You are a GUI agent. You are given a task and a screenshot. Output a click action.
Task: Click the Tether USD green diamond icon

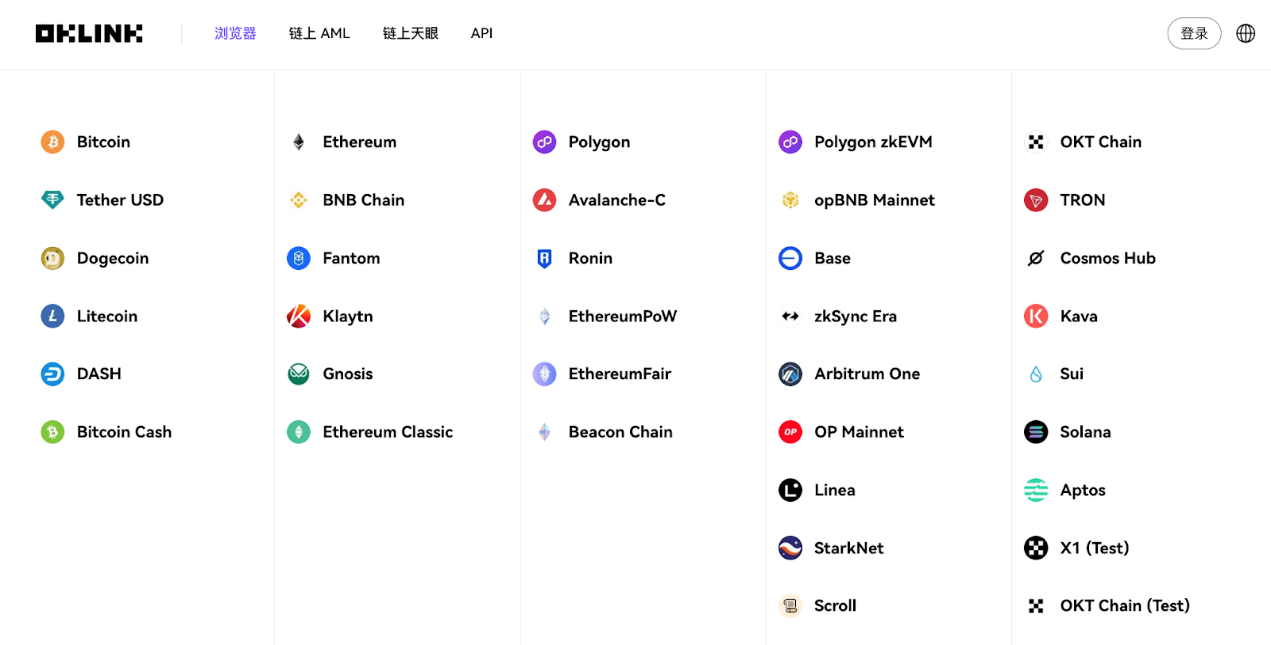click(52, 200)
